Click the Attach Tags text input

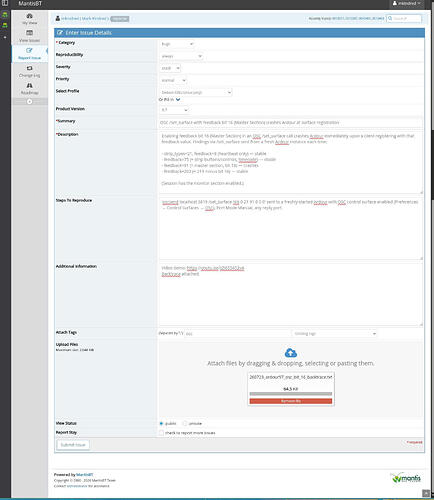[237, 333]
